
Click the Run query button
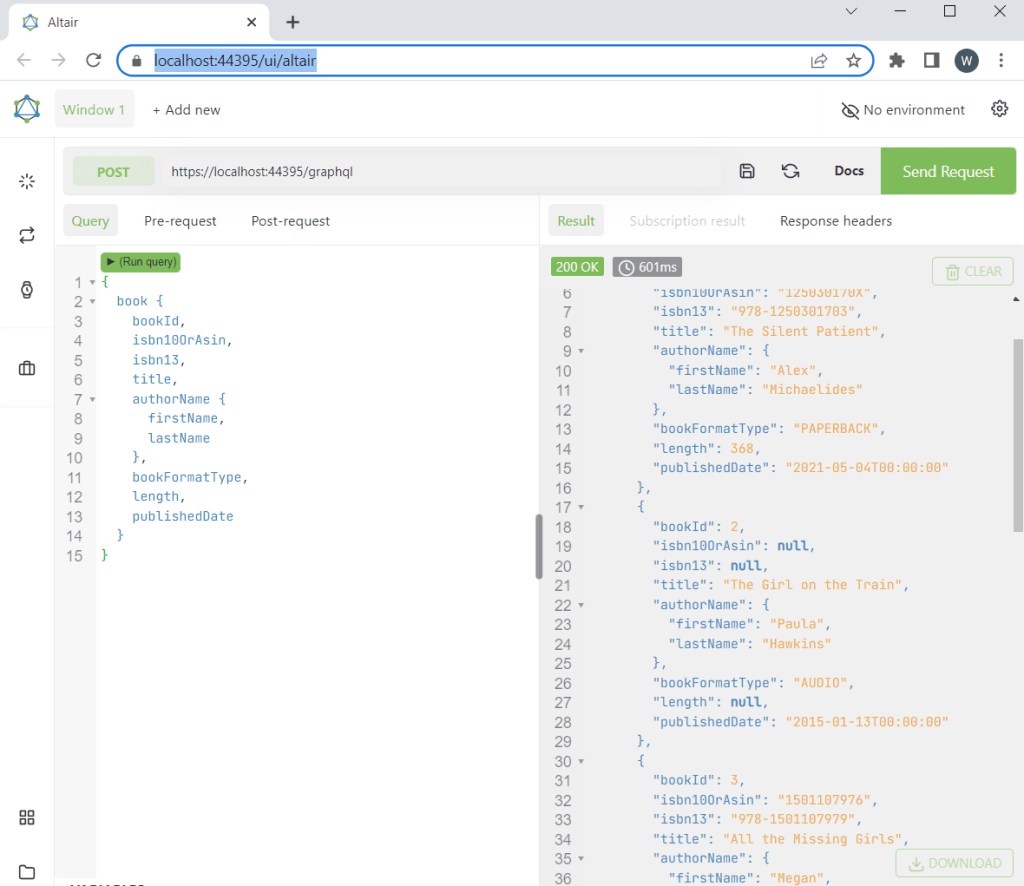click(x=141, y=262)
